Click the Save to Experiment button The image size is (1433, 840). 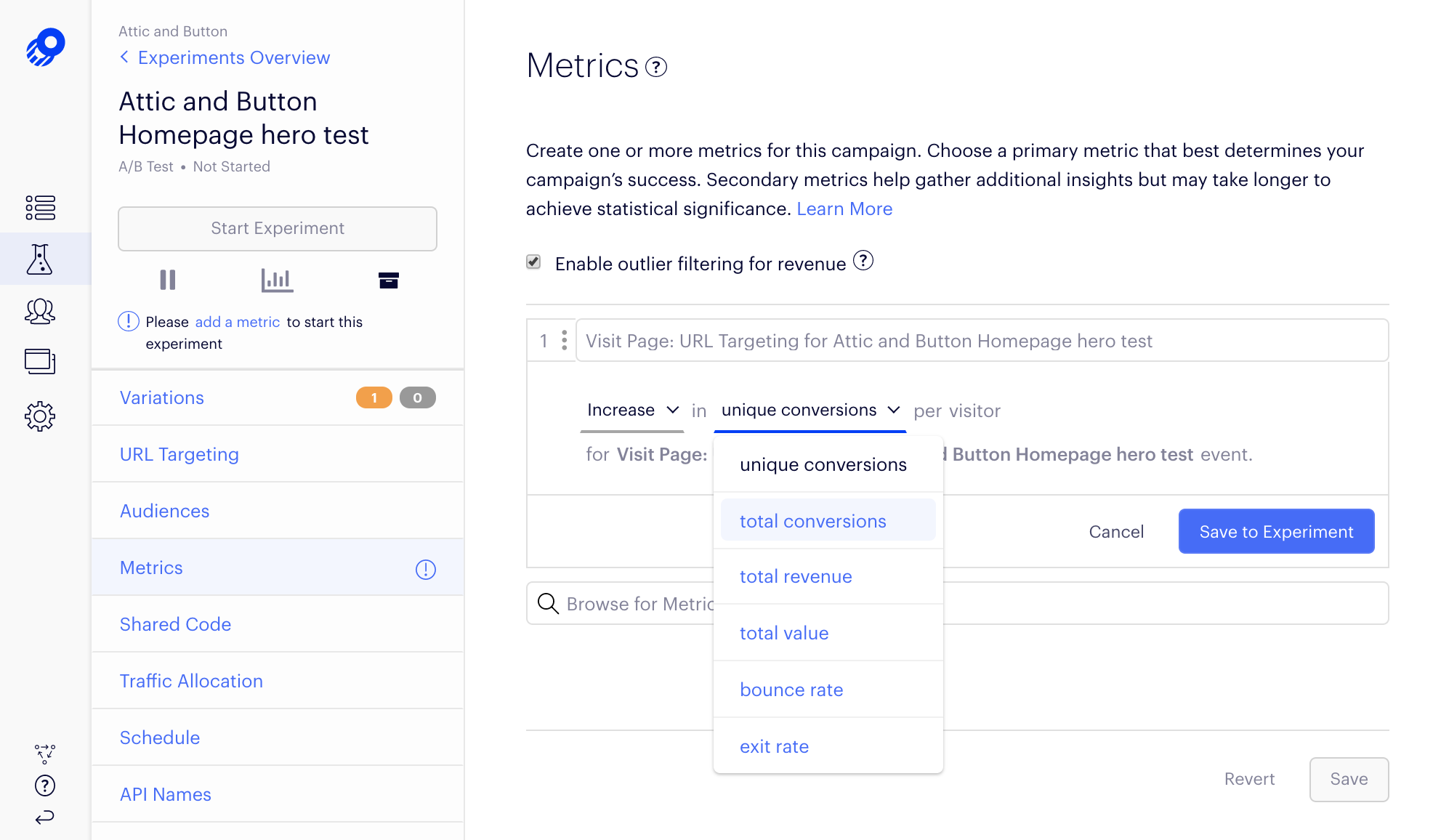point(1276,531)
